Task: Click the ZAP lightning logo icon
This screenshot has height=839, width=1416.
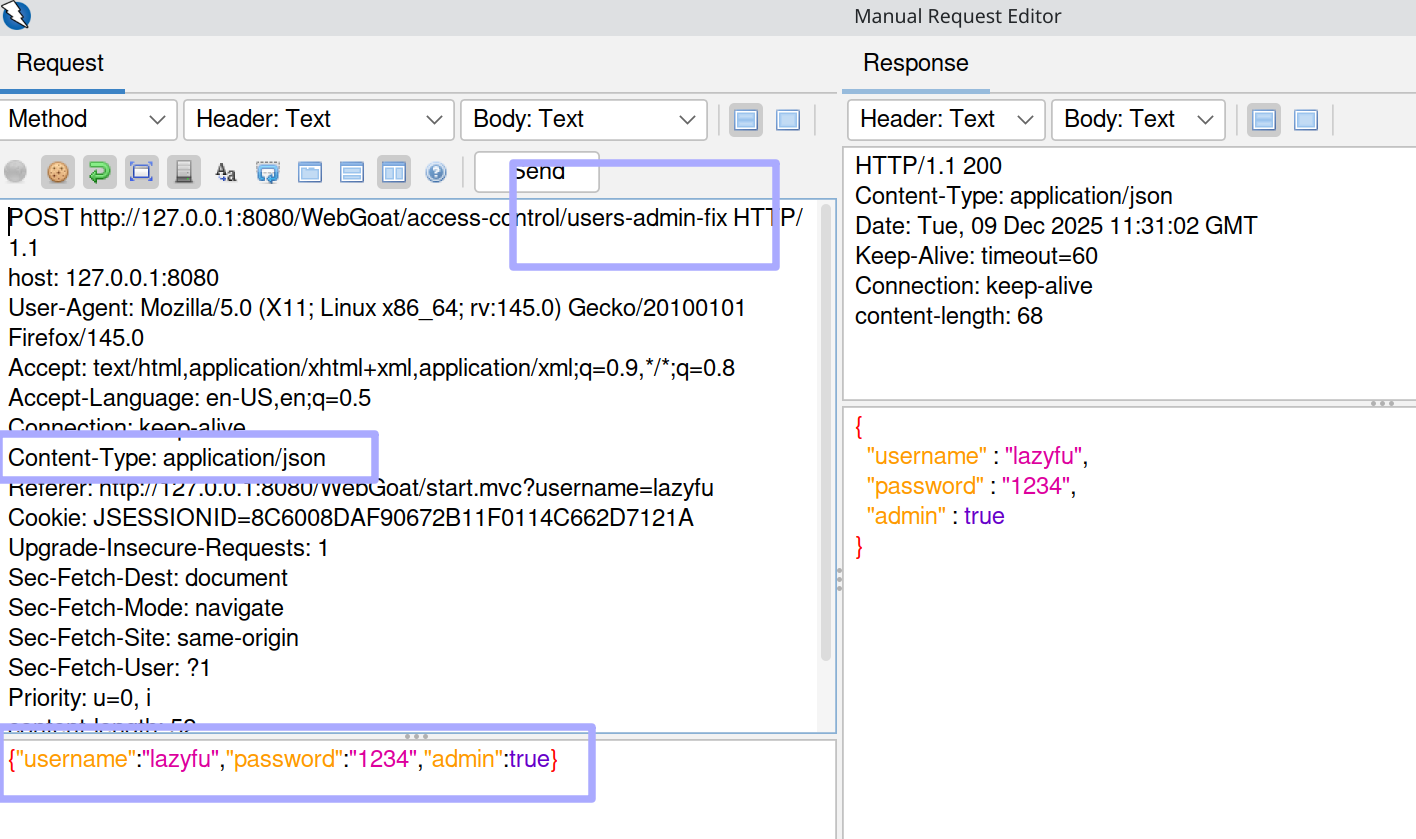Action: pos(17,15)
